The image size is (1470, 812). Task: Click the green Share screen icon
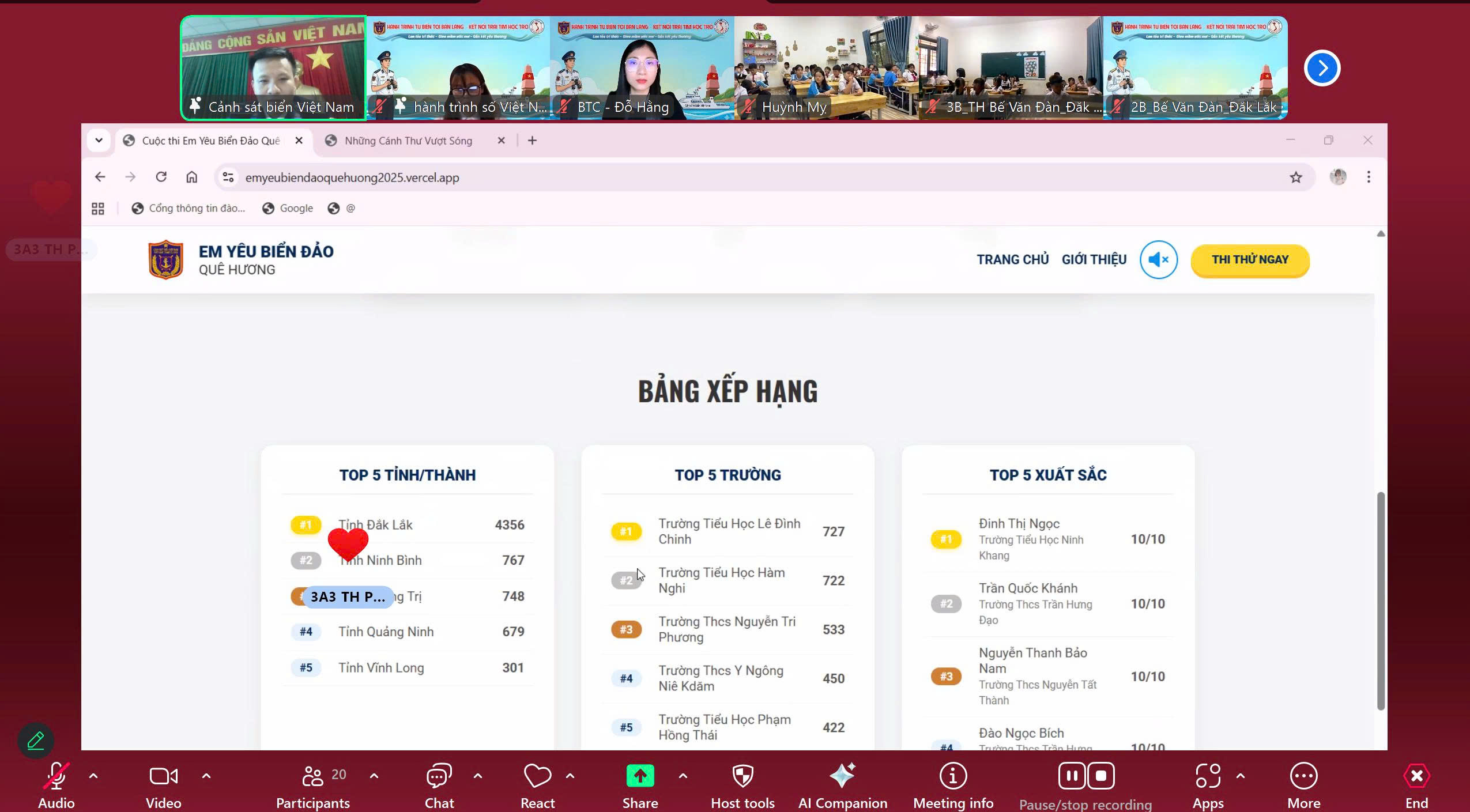640,776
